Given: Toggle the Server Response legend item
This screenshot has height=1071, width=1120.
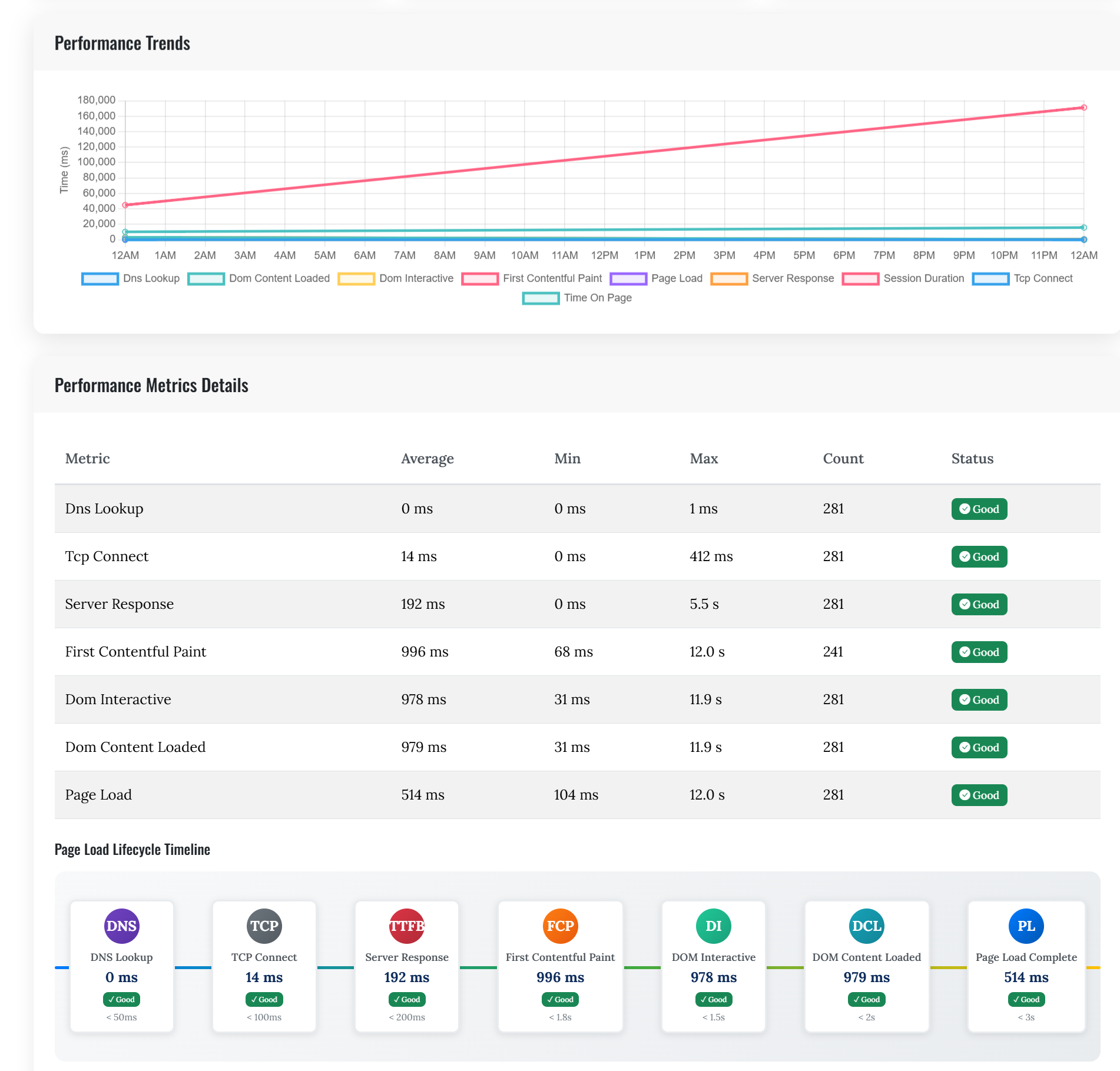Looking at the screenshot, I should coord(793,278).
